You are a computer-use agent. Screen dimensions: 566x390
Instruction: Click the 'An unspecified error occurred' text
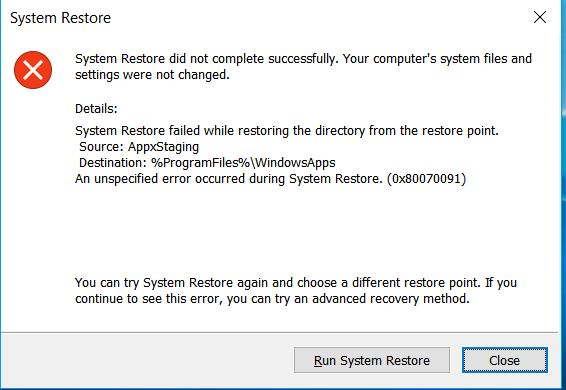228,179
